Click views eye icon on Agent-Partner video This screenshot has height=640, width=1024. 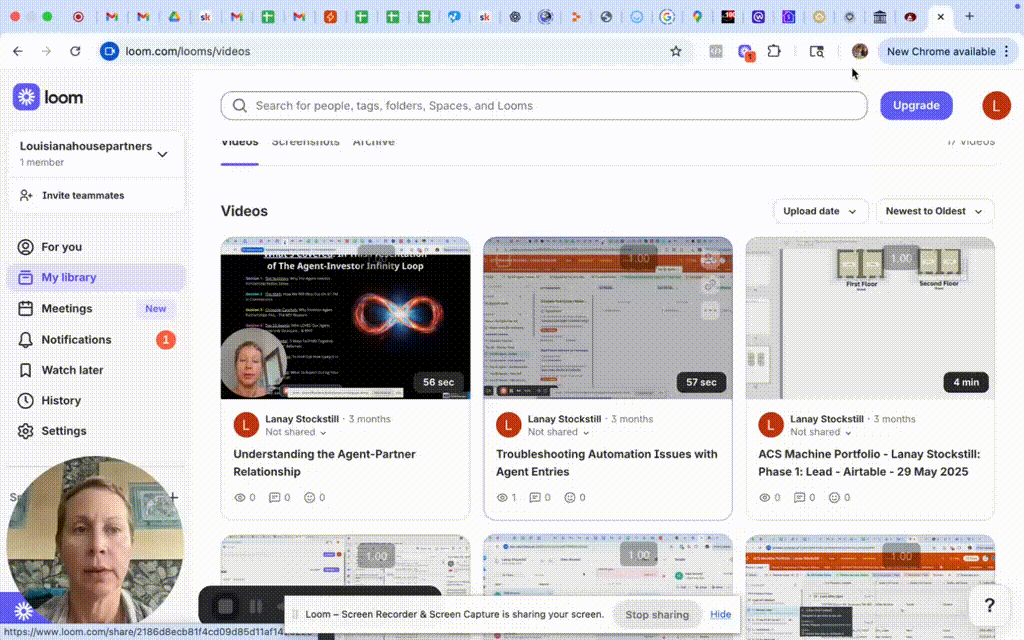[x=240, y=498]
